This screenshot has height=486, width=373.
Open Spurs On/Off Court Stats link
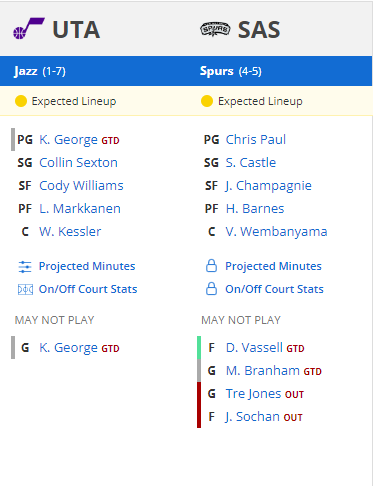pos(274,289)
